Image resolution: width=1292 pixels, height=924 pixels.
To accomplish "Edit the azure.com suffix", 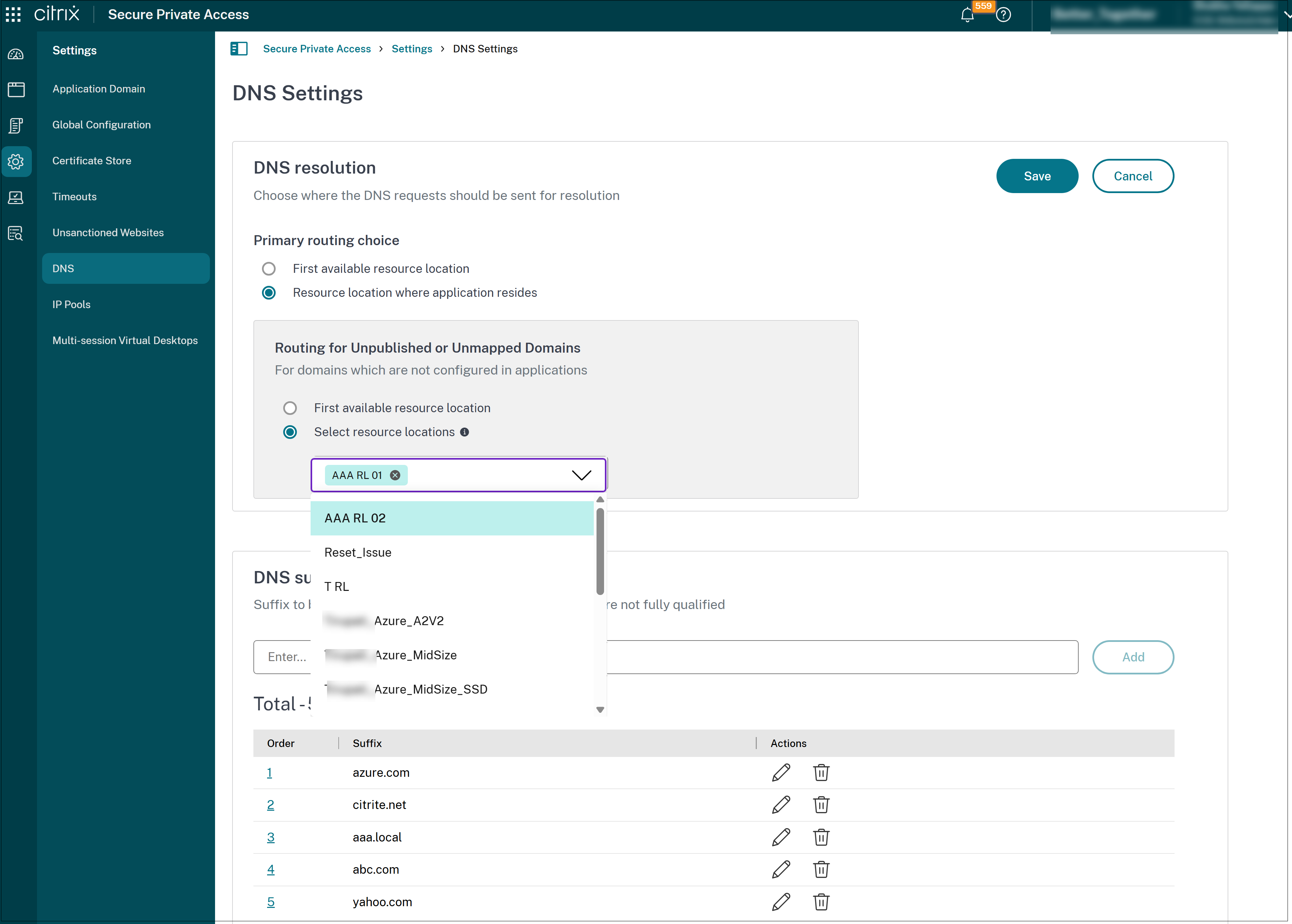I will (781, 773).
